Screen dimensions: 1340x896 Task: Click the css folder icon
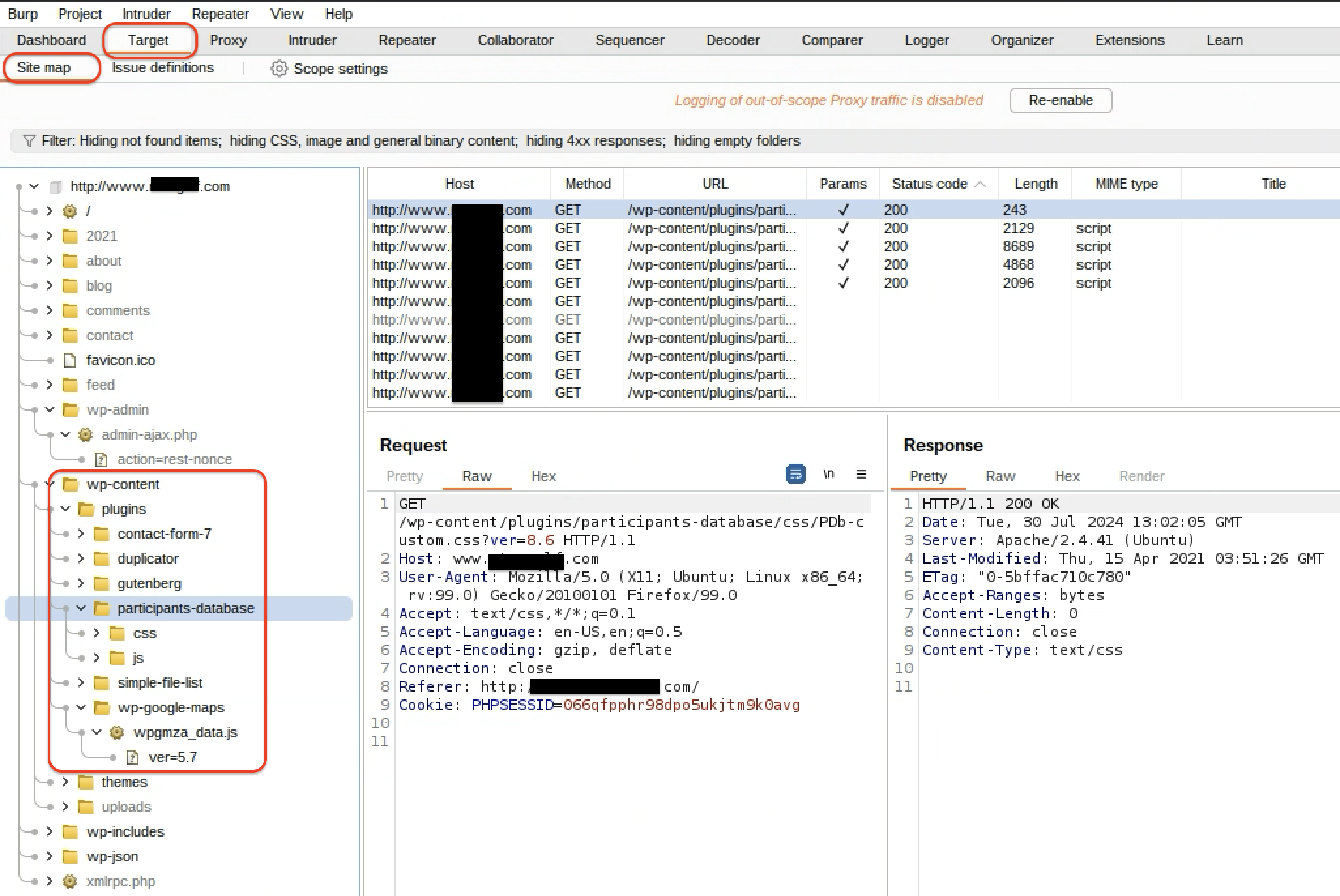[117, 633]
